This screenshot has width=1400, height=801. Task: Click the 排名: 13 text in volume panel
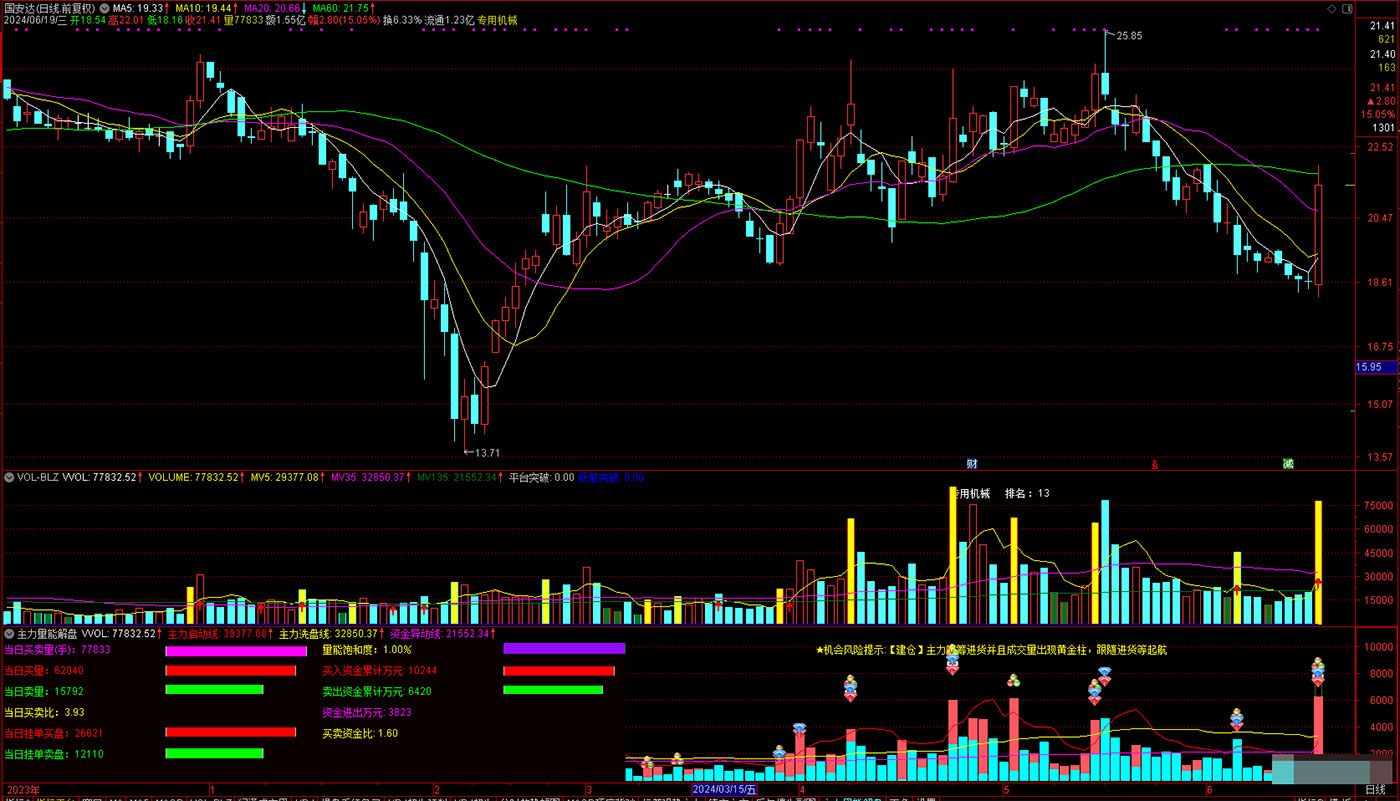tap(1026, 493)
